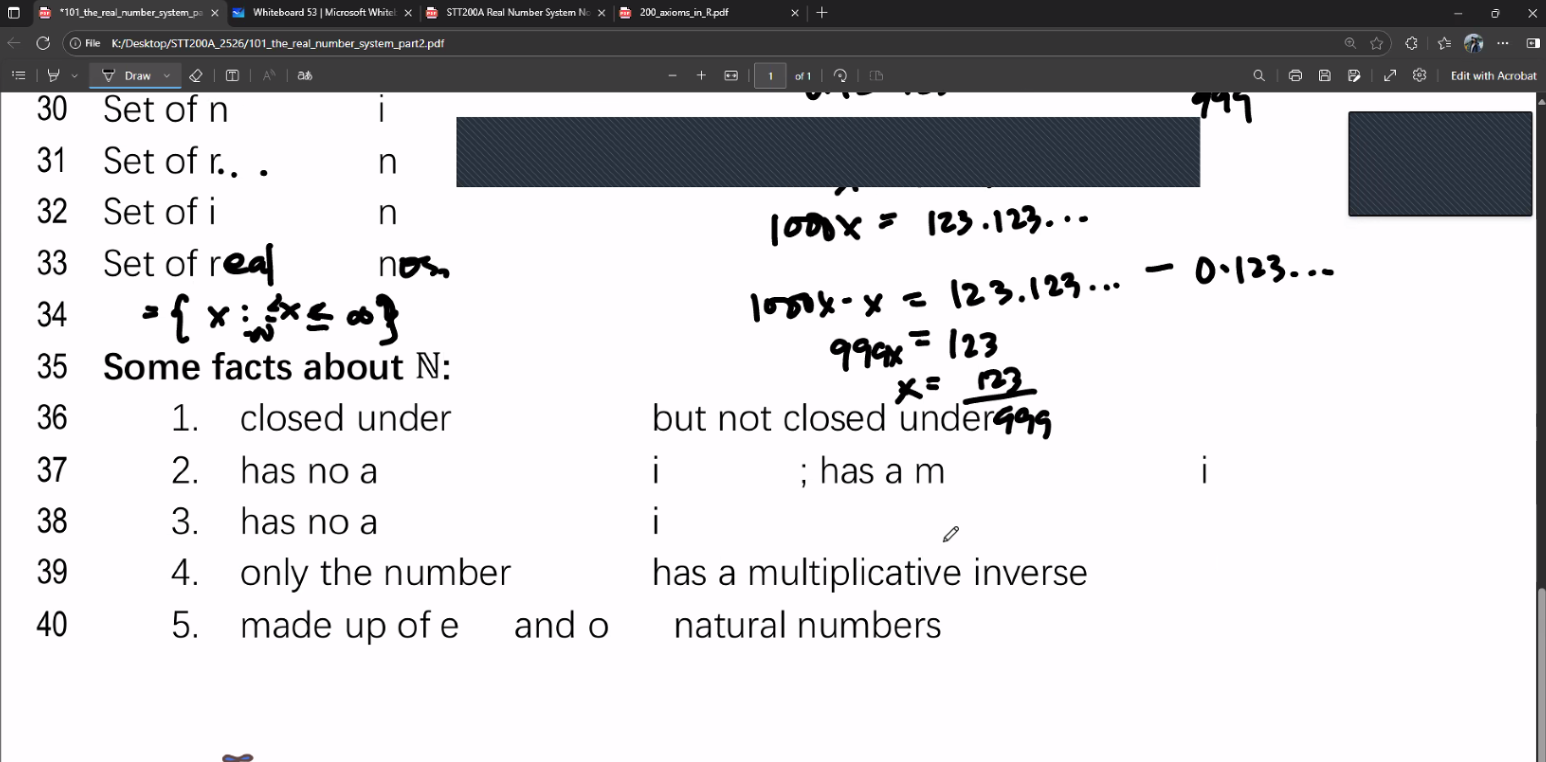Click the Rotate page icon
The image size is (1546, 762).
[x=840, y=76]
